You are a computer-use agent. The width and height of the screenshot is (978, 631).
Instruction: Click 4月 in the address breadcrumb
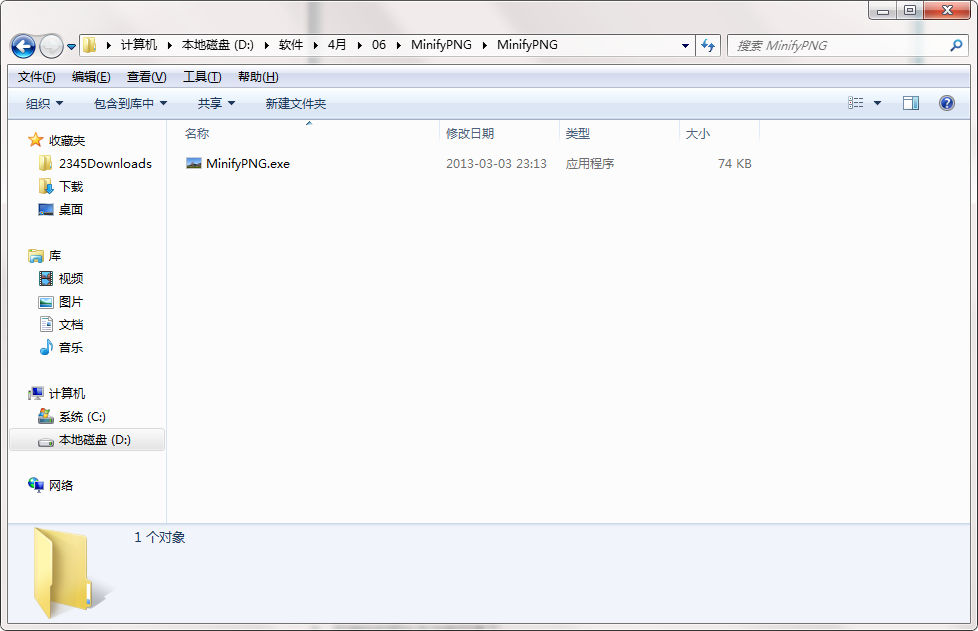pos(337,45)
